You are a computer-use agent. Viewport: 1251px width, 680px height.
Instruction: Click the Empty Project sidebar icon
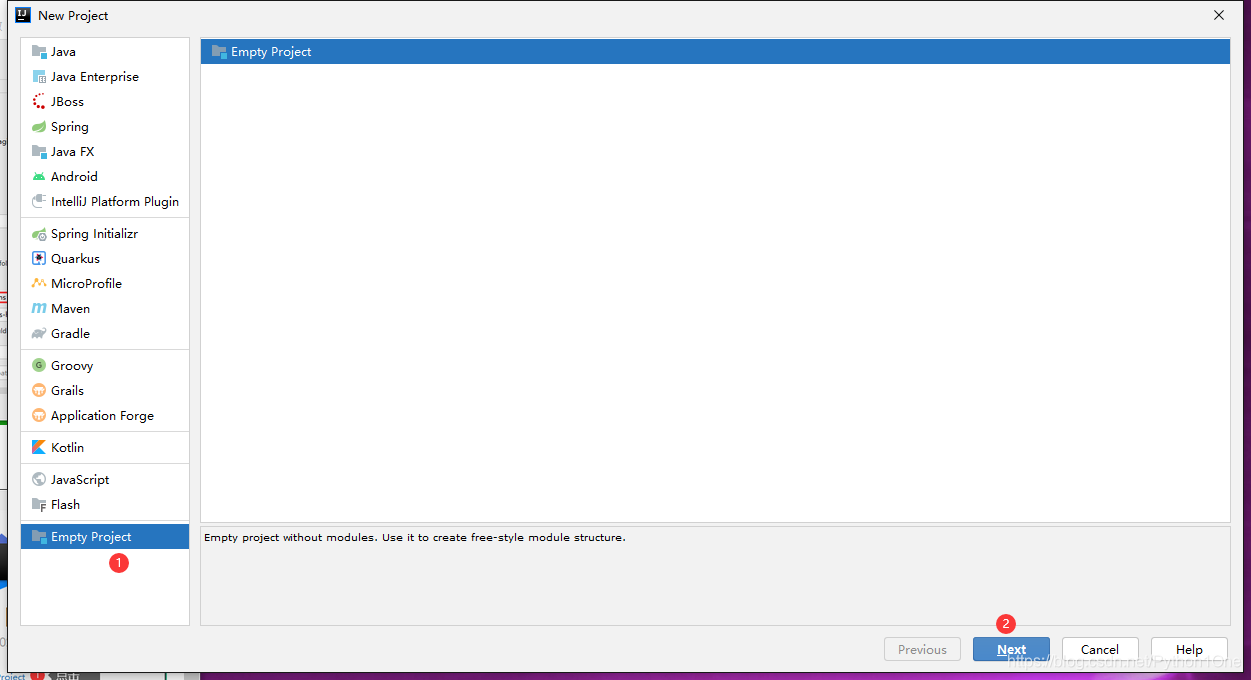[x=39, y=537]
